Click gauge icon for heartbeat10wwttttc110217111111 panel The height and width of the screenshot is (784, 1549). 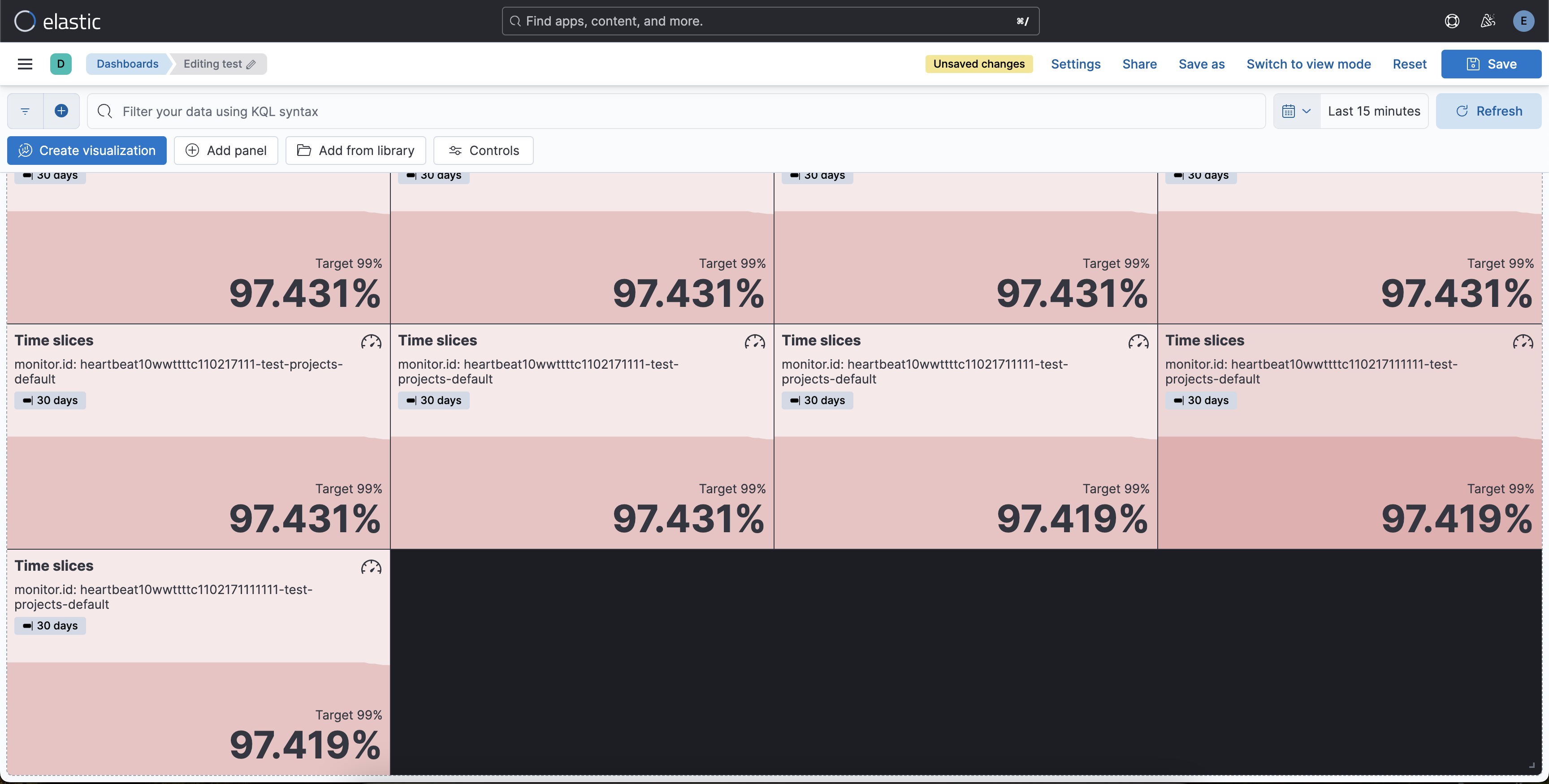click(1523, 341)
